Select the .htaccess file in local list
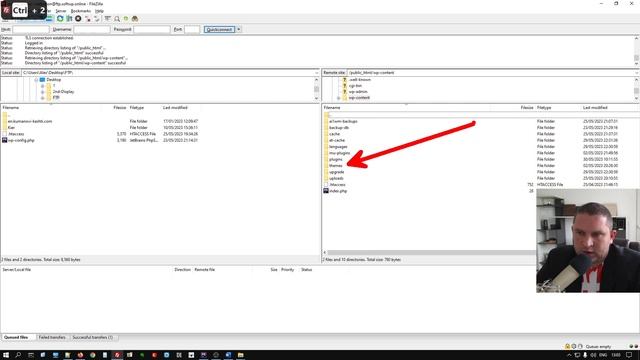Image resolution: width=640 pixels, height=360 pixels. (x=16, y=134)
